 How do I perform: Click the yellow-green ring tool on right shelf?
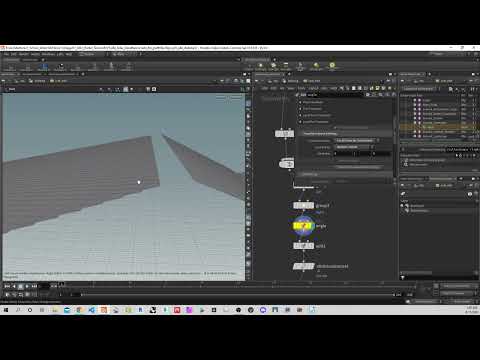coord(332,66)
